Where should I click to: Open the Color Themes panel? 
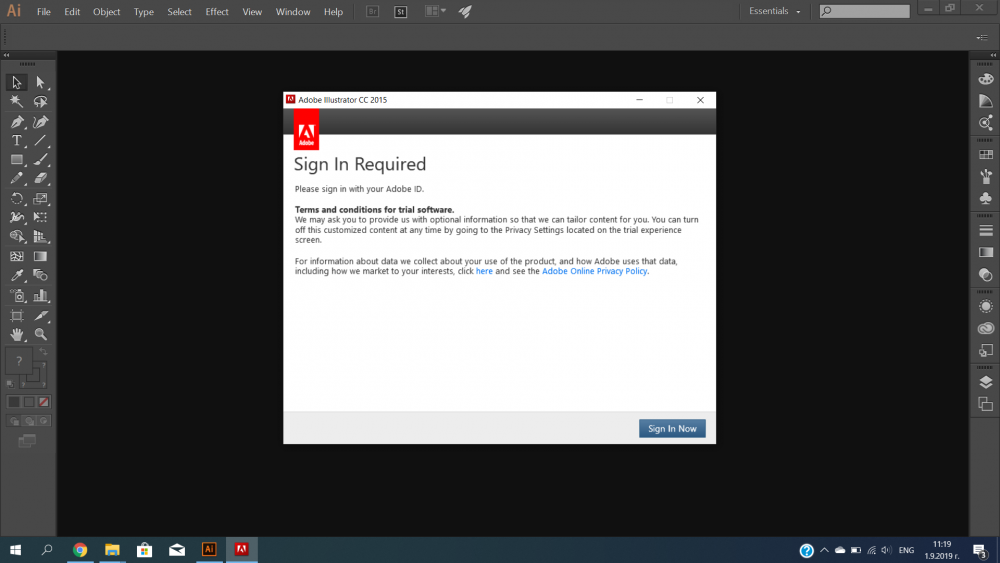(x=985, y=122)
